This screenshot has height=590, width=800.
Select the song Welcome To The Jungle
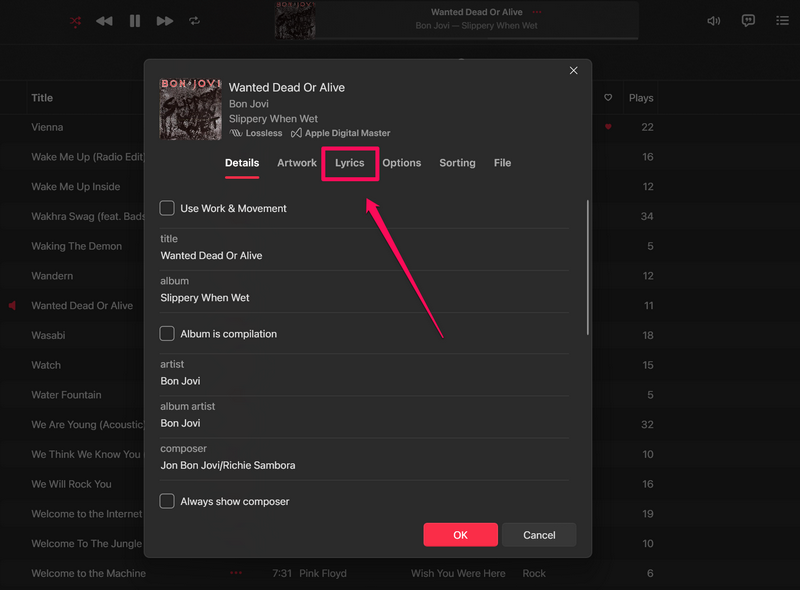(86, 544)
